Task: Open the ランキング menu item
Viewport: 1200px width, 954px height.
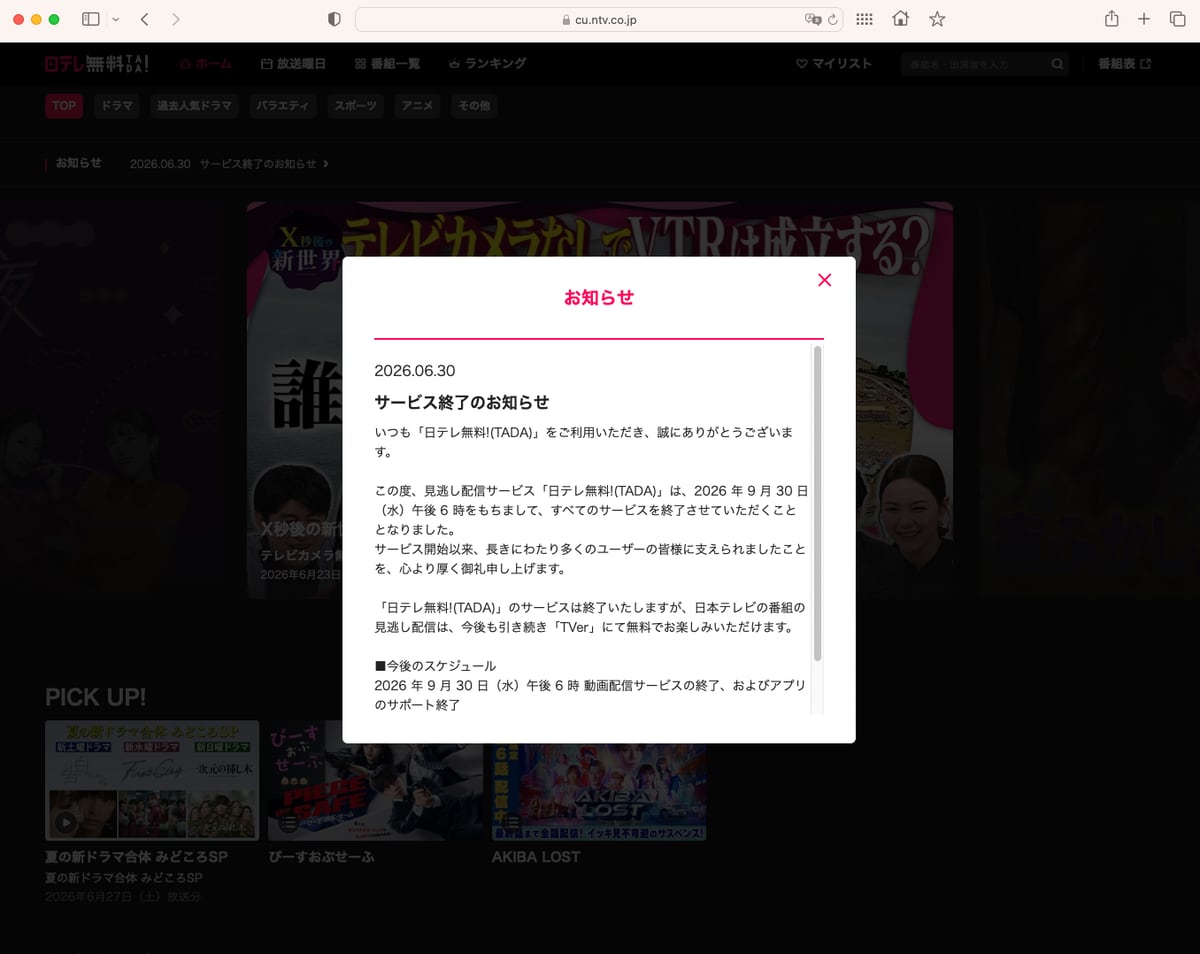Action: click(x=487, y=63)
